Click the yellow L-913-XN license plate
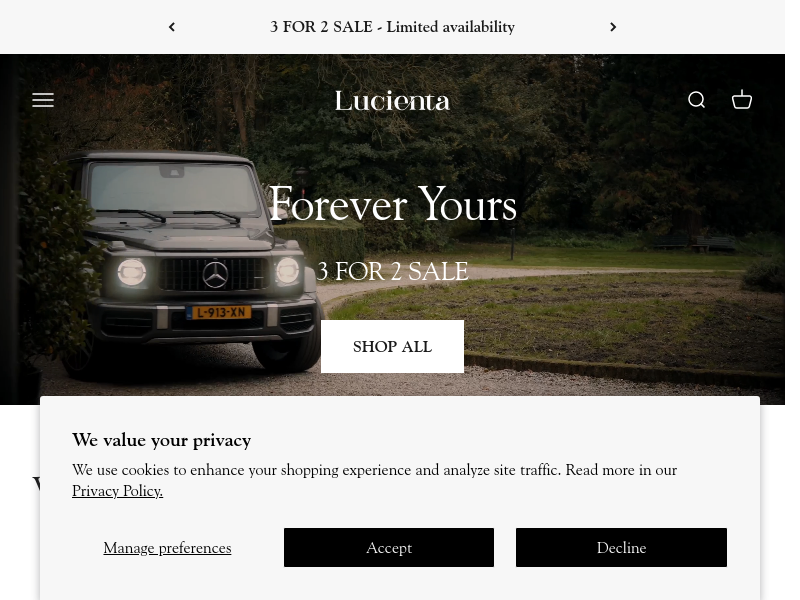Image resolution: width=800 pixels, height=600 pixels. coord(218,312)
